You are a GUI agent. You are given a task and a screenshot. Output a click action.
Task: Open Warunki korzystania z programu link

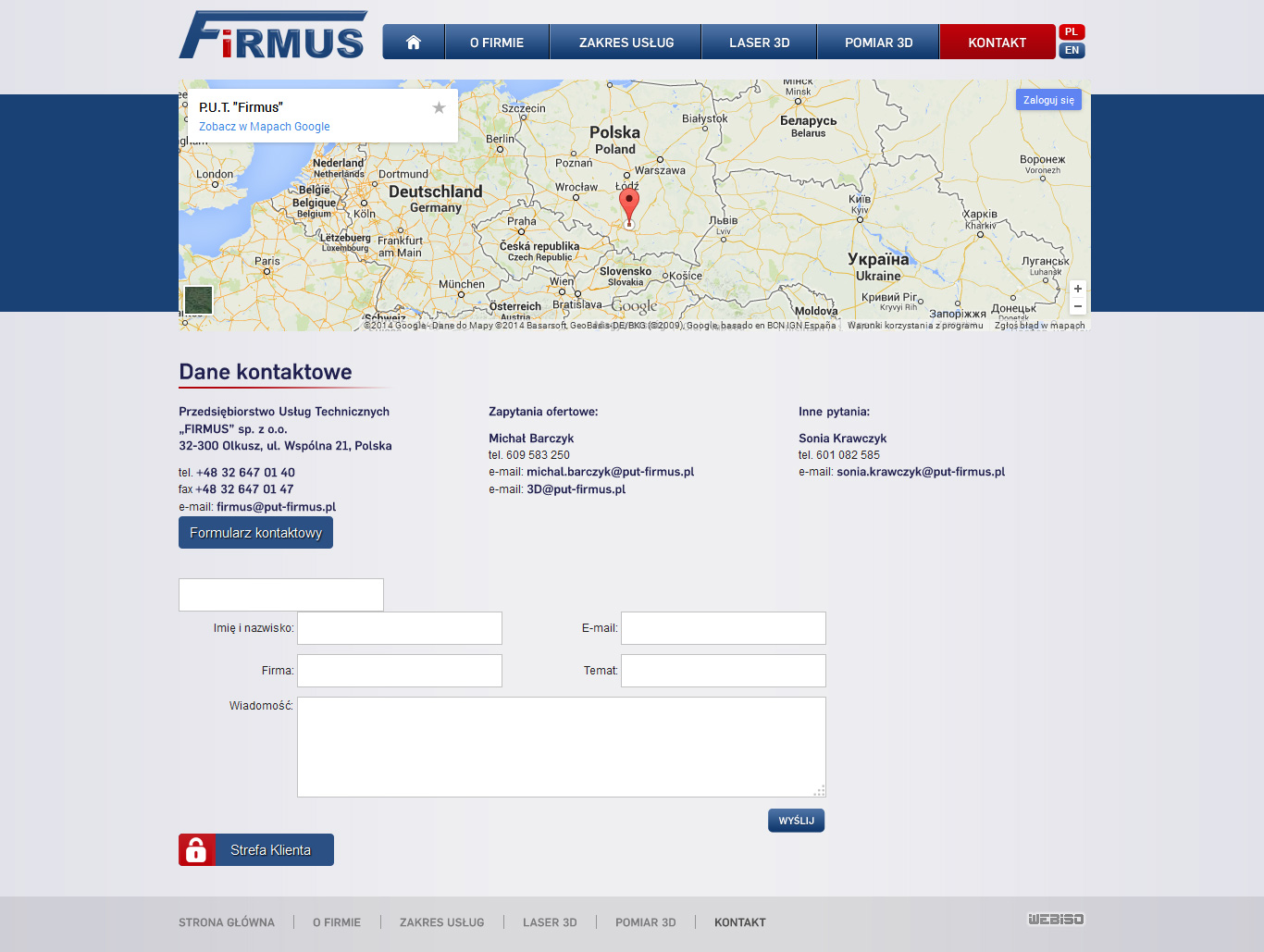tap(915, 326)
